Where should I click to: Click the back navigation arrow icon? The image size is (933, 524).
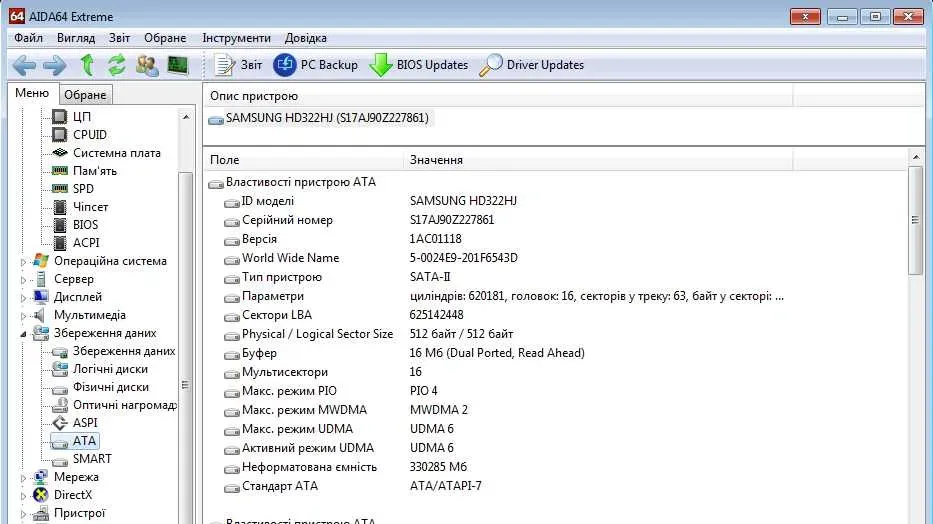point(24,65)
